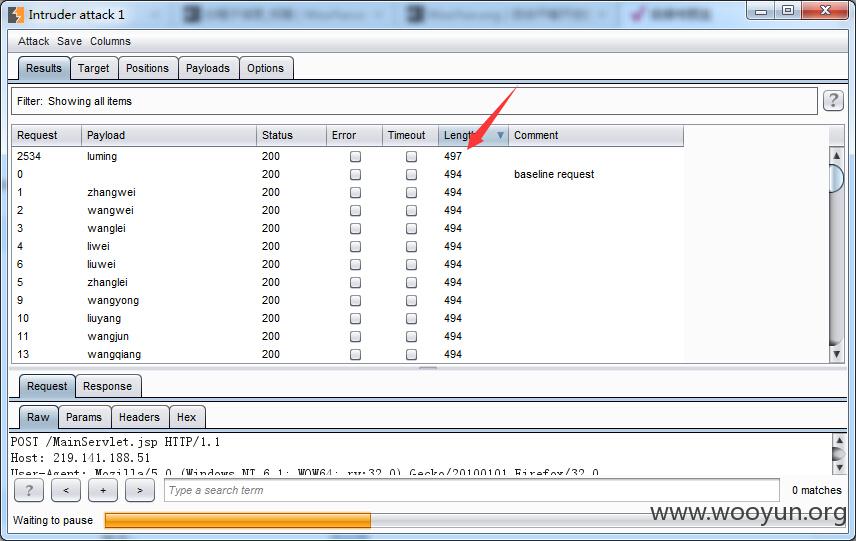Viewport: 856px width, 541px height.
Task: Switch to the Payloads tab
Action: click(x=207, y=68)
